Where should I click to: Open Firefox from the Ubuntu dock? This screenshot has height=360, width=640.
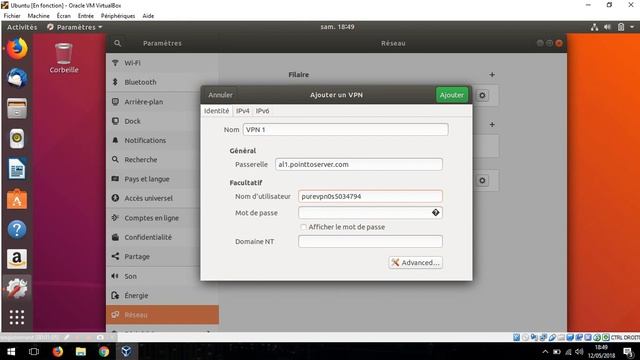(17, 49)
